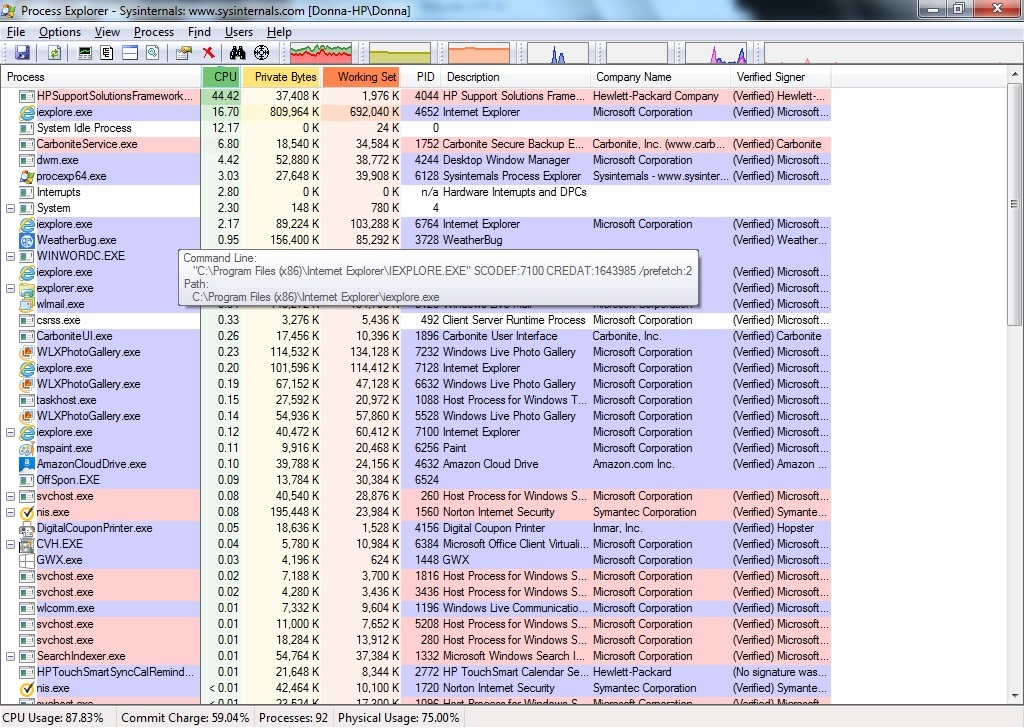The width and height of the screenshot is (1024, 728).
Task: Sort by the Working Set column header
Action: 361,77
